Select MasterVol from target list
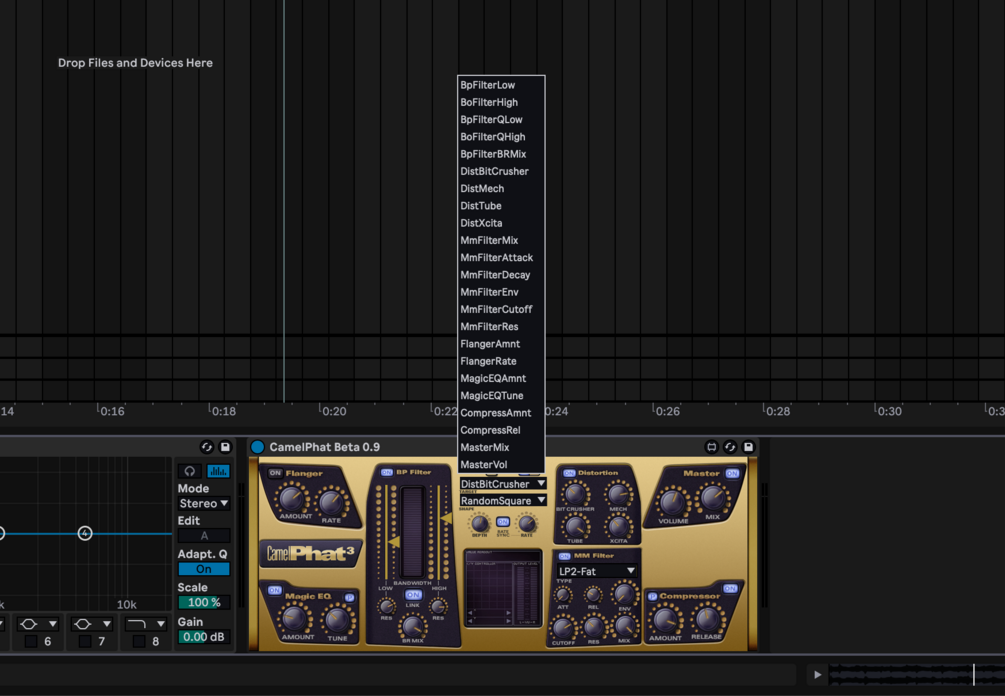 click(x=501, y=465)
